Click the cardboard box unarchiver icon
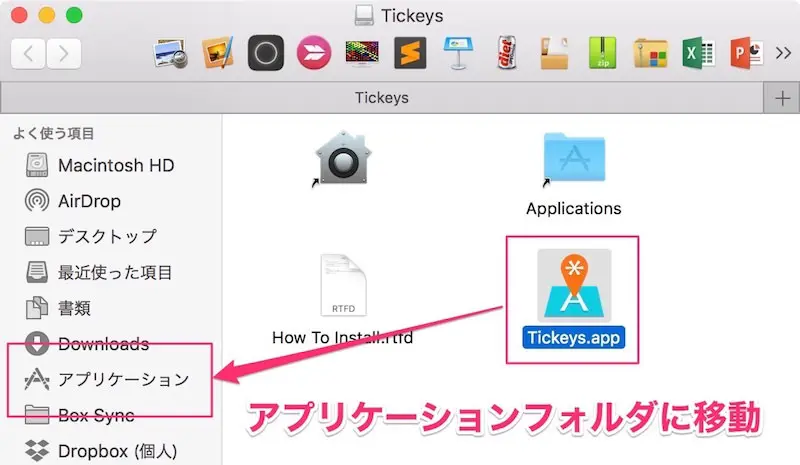Viewport: 800px width, 465px height. coord(555,53)
